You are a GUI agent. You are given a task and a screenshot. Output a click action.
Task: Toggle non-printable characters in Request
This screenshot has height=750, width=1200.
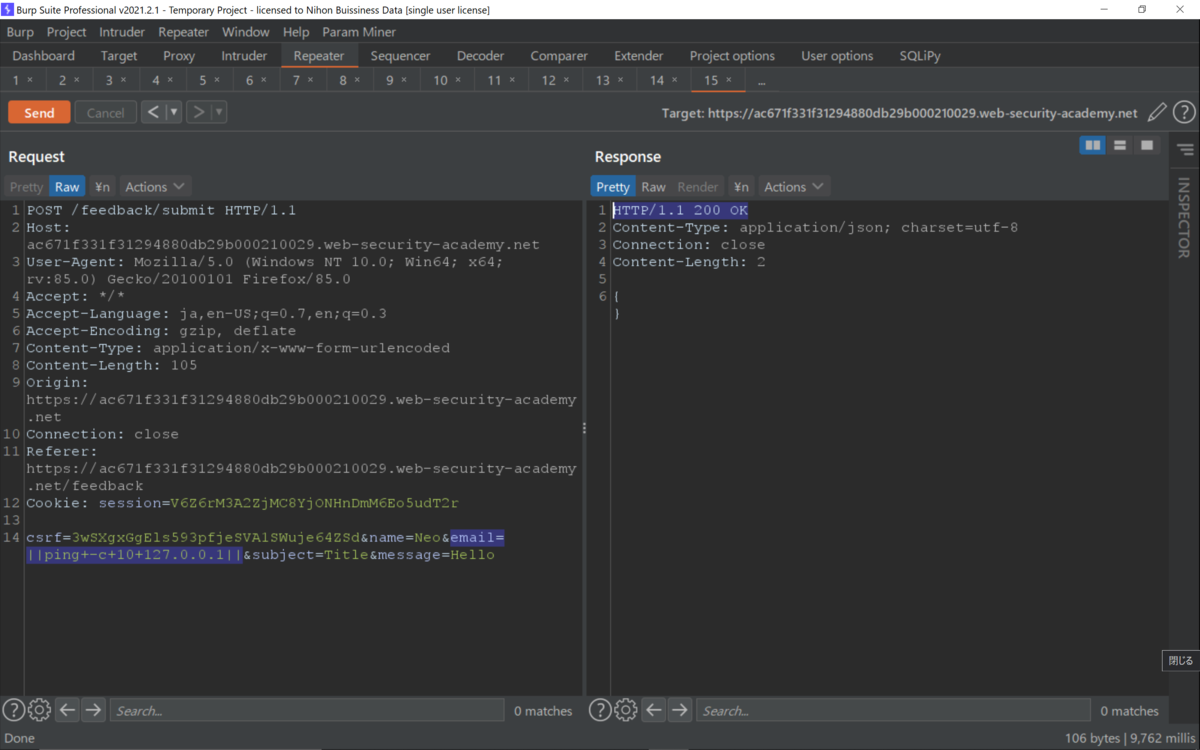pyautogui.click(x=102, y=187)
